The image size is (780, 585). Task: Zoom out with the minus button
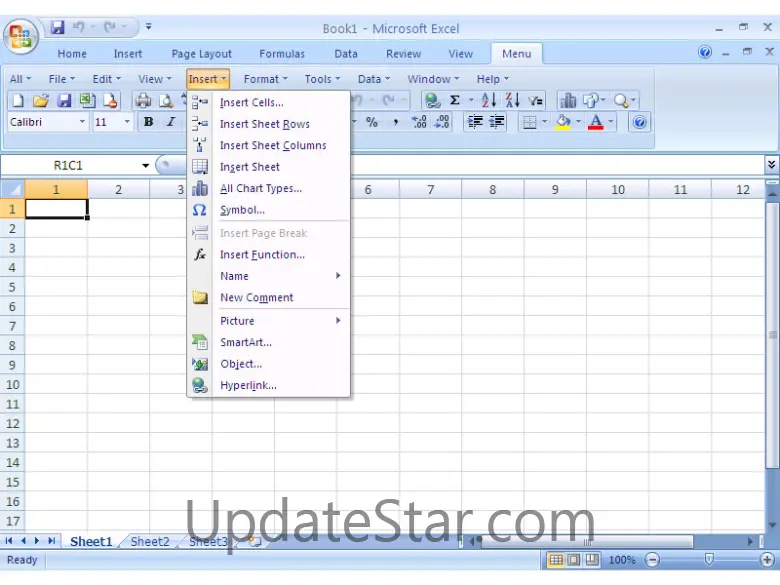[652, 560]
